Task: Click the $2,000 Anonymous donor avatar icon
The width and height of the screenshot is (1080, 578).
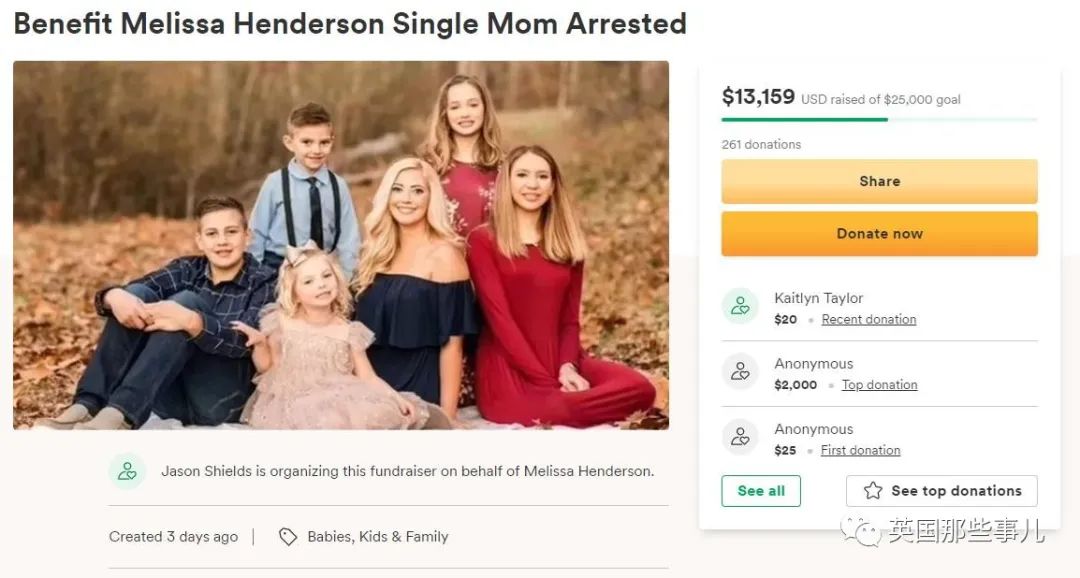Action: point(740,372)
